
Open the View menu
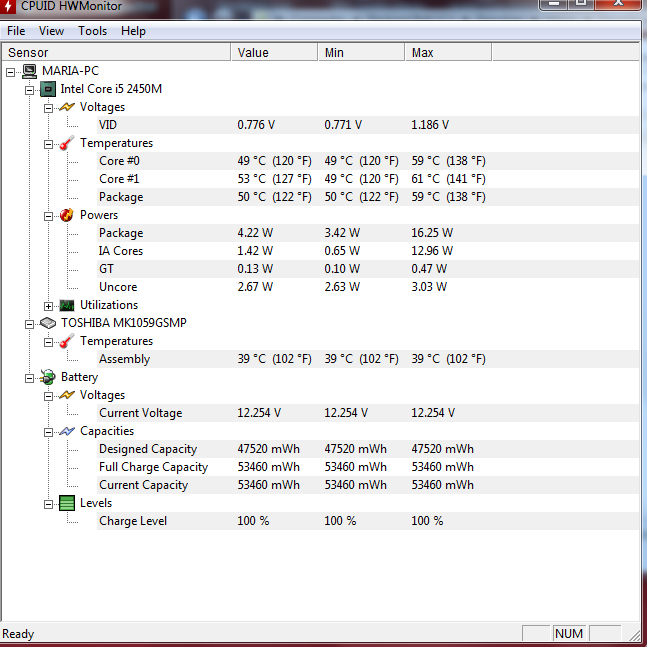coord(51,31)
